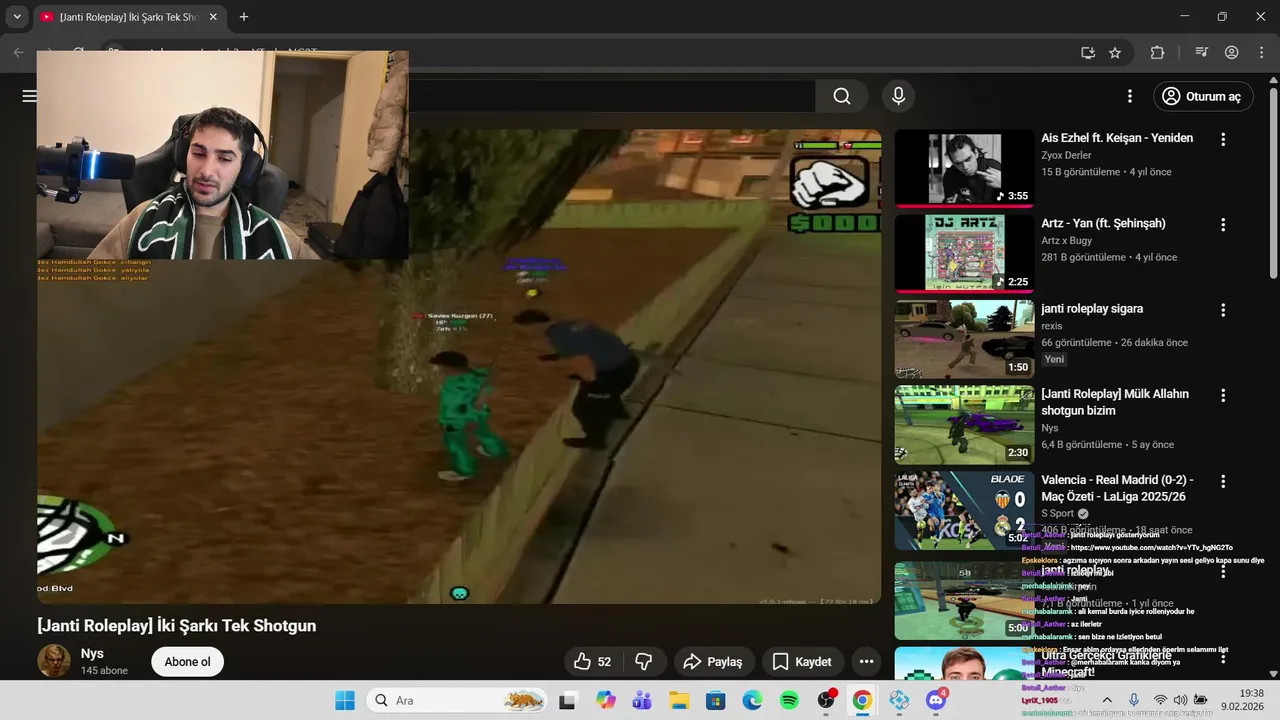1280x720 pixels.
Task: Open Microsoft Edge from taskbar
Action: point(752,700)
